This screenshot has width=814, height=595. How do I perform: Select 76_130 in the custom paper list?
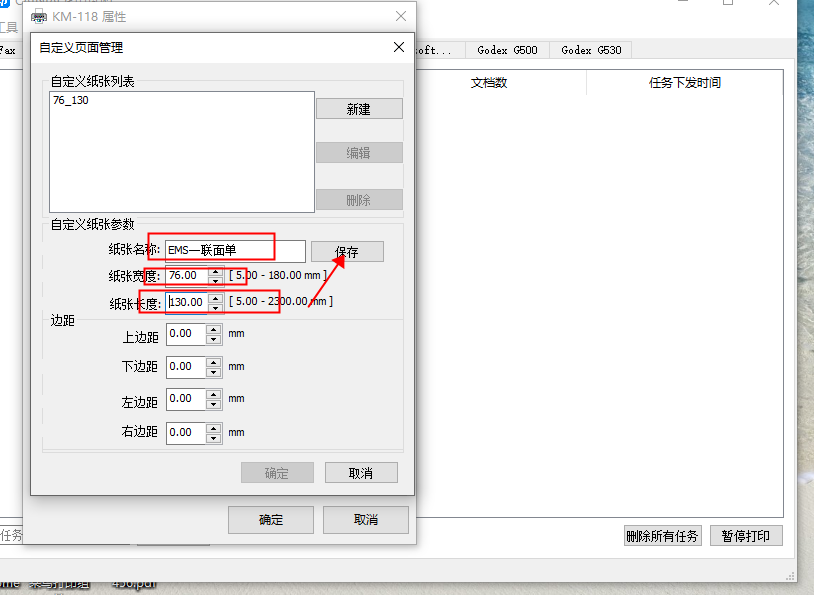(71, 101)
